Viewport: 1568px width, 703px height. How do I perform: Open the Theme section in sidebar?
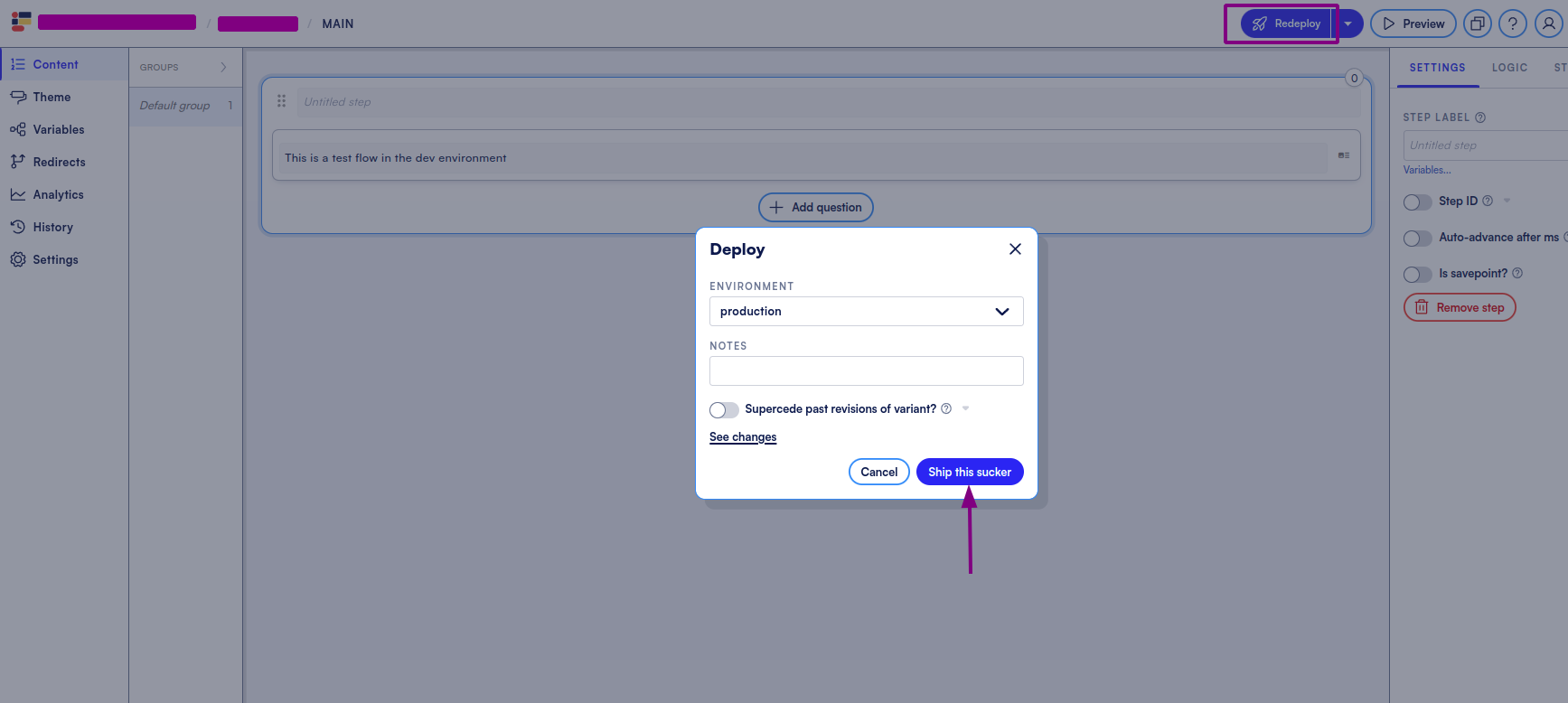[64, 97]
